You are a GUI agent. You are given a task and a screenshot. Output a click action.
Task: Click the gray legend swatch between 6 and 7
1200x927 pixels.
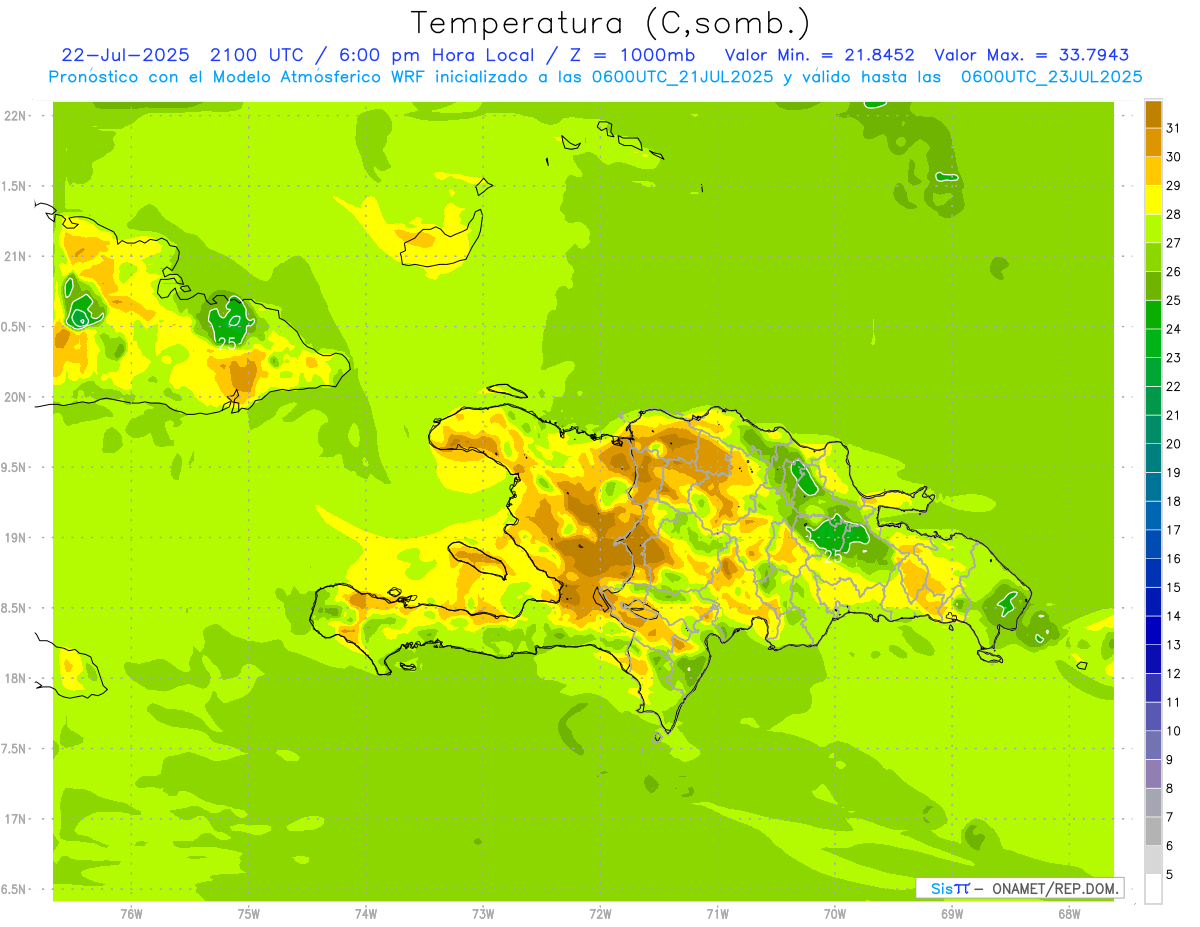tap(1153, 832)
